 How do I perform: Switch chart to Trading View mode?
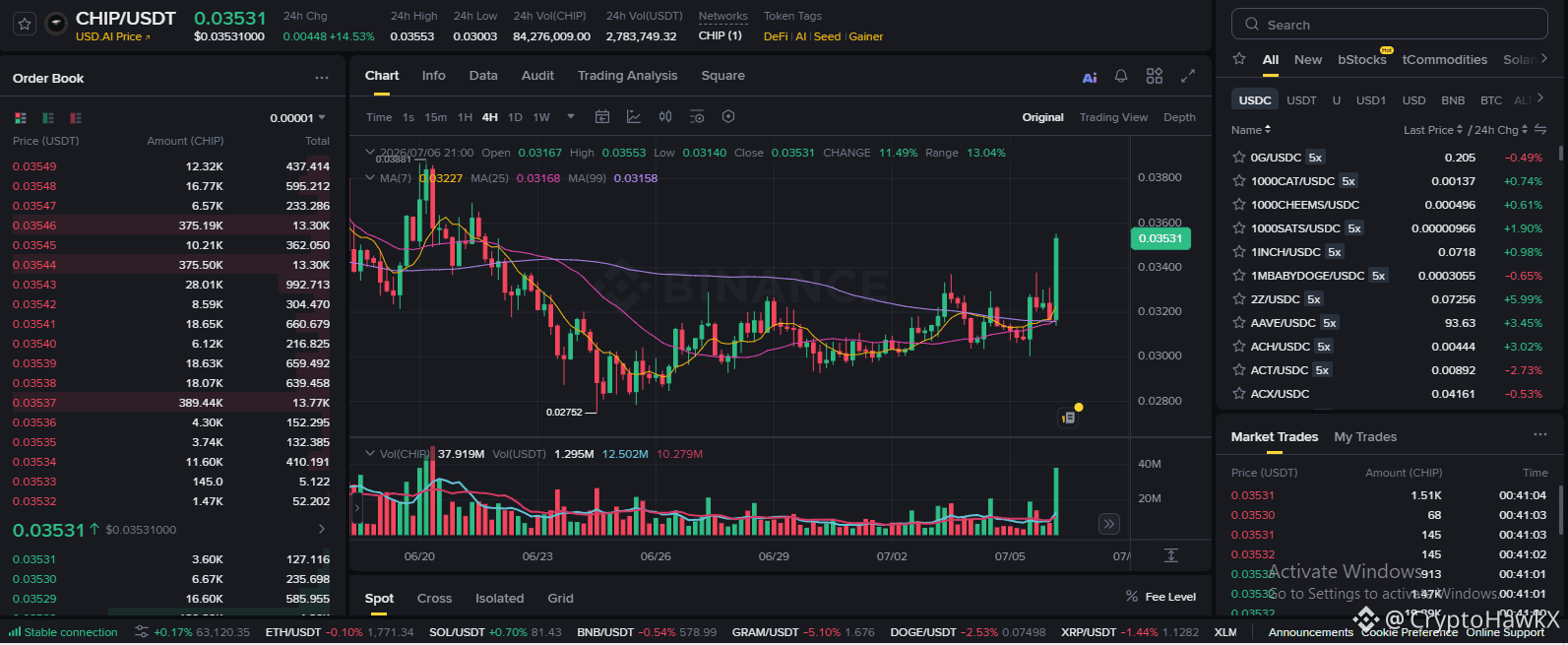[1113, 117]
